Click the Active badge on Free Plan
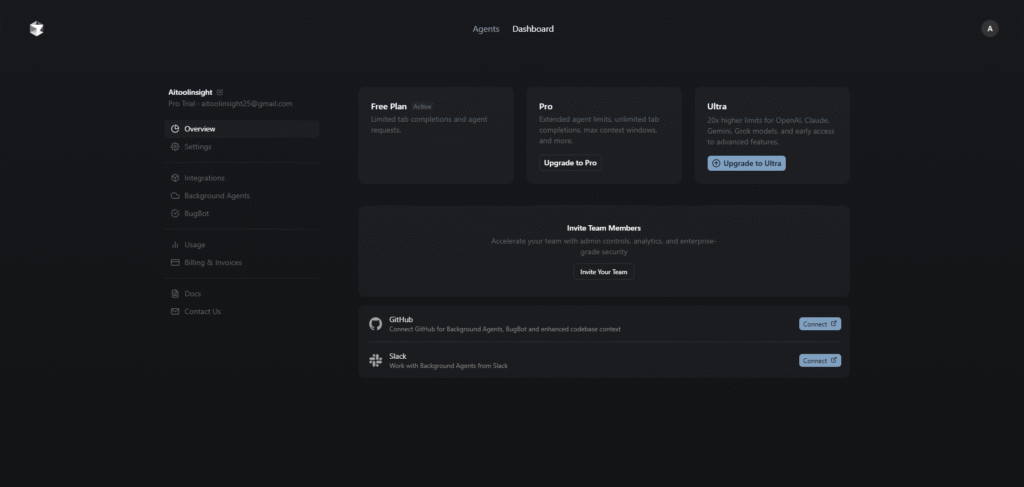Image resolution: width=1024 pixels, height=487 pixels. click(x=423, y=106)
